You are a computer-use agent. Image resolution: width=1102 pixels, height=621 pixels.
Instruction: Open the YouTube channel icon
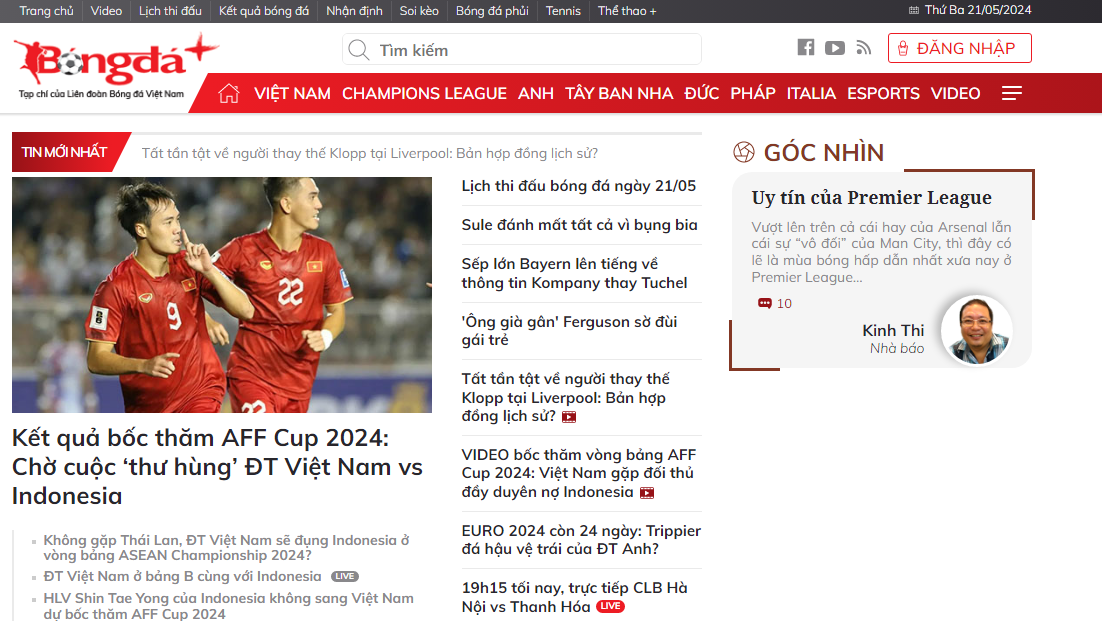[x=834, y=48]
